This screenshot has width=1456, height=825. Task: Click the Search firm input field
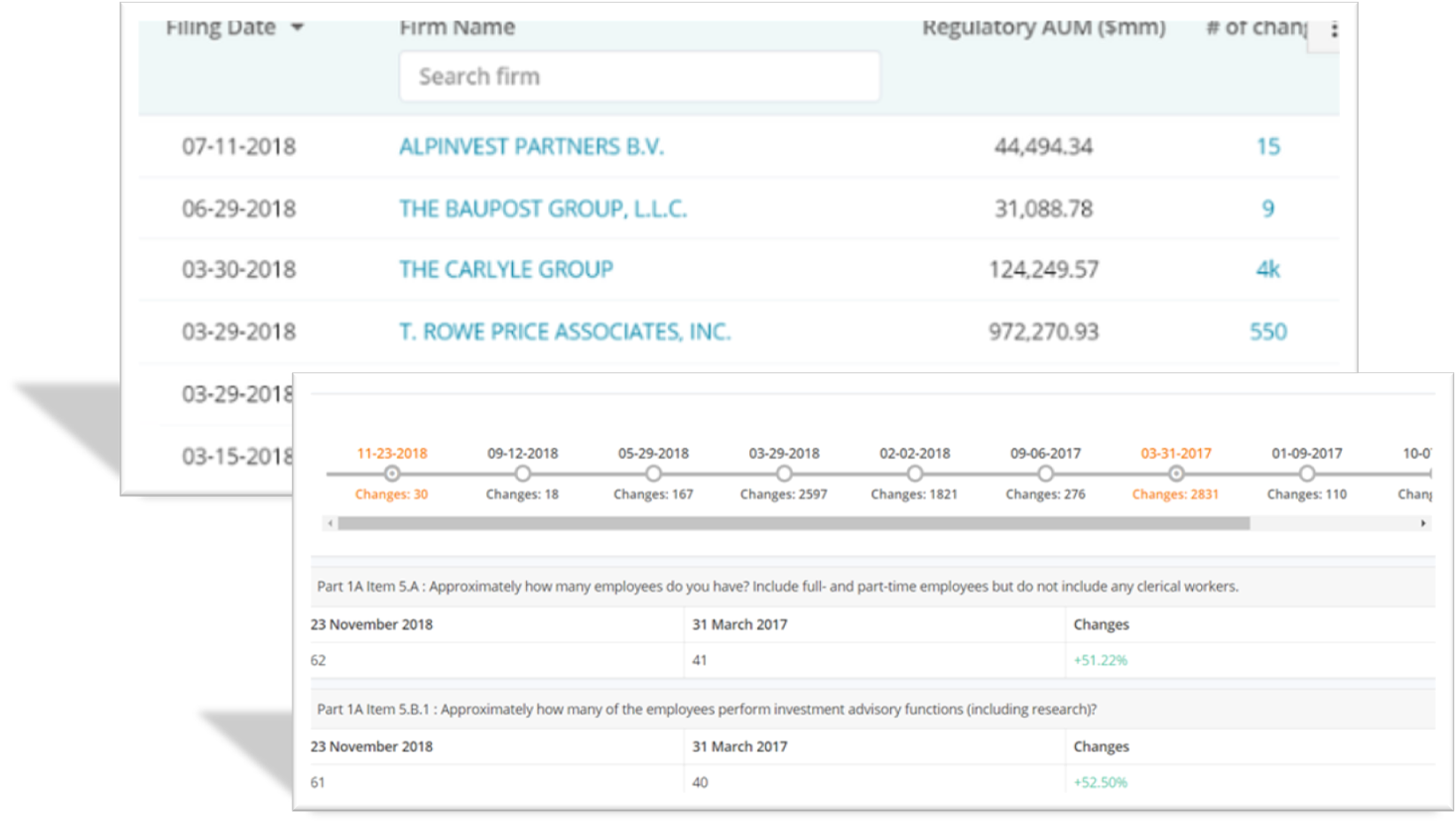pyautogui.click(x=639, y=76)
